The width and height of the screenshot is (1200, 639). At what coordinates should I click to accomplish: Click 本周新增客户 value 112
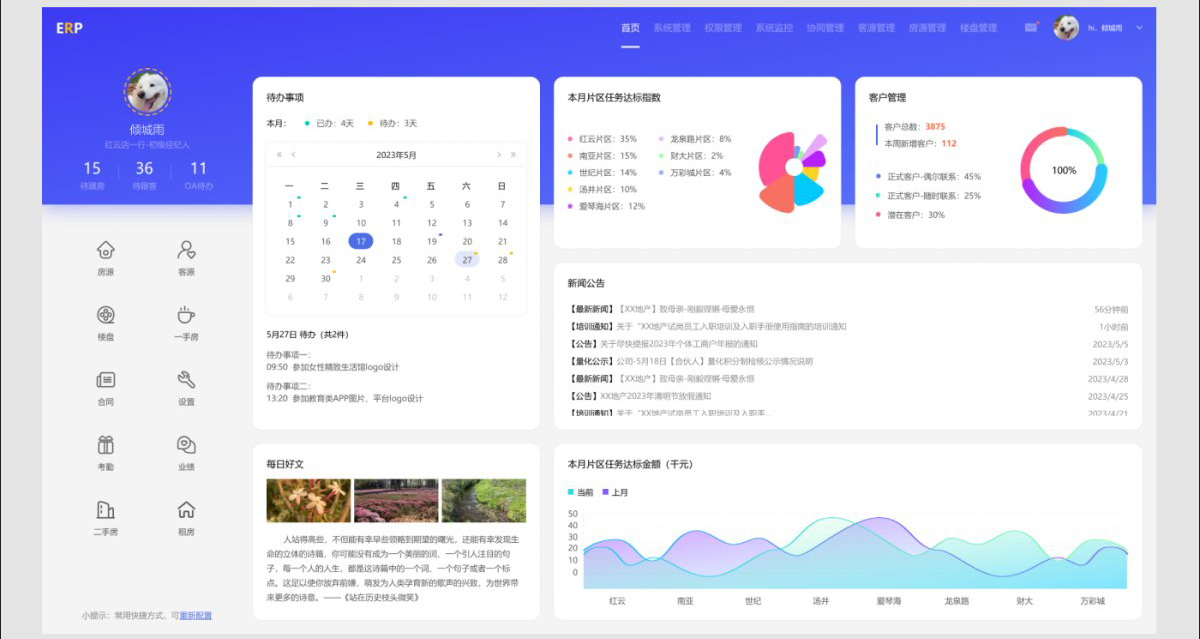(x=949, y=143)
